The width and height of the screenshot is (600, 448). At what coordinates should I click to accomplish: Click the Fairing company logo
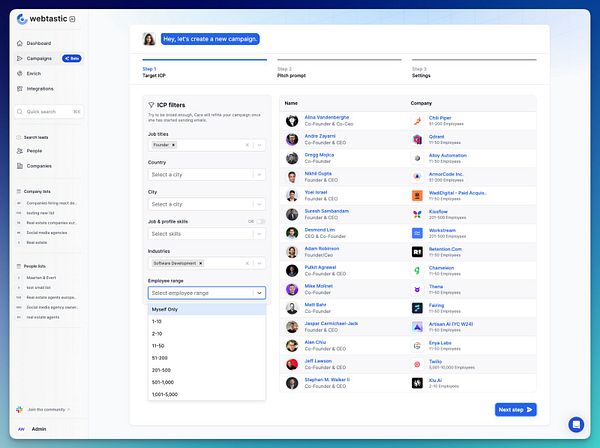(x=417, y=308)
